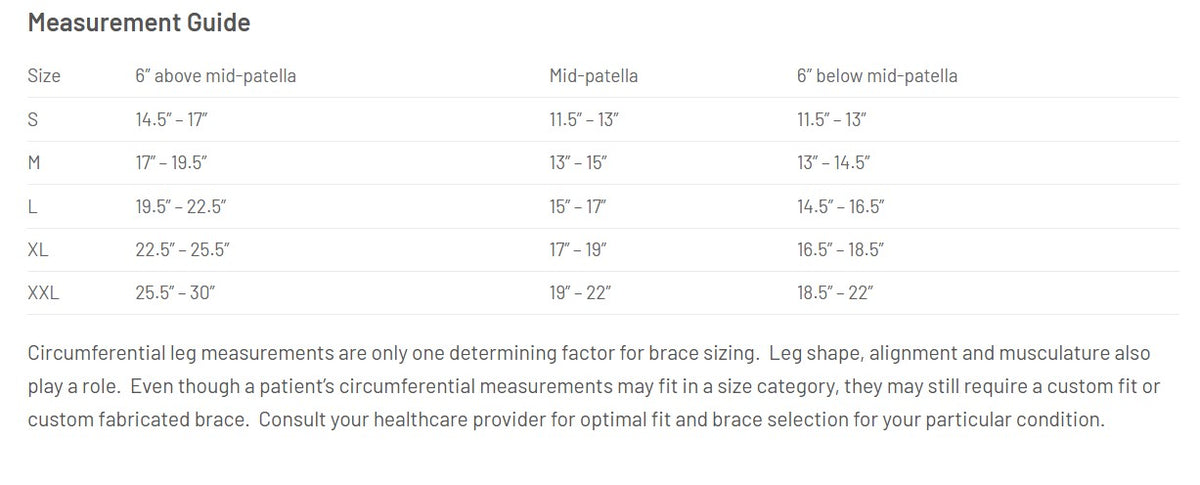Click the 19.5" – 22.5" measurement cell
The width and height of the screenshot is (1200, 485).
tap(179, 206)
